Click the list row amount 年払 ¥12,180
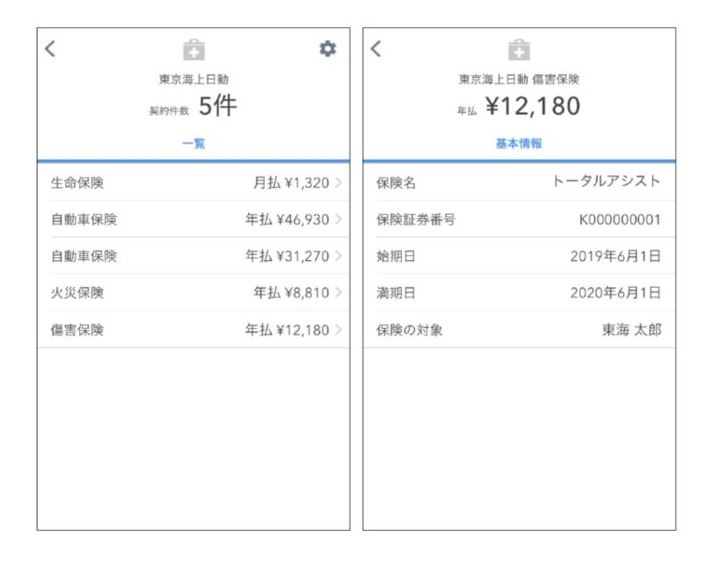Screen dimensions: 711x566 click(287, 330)
